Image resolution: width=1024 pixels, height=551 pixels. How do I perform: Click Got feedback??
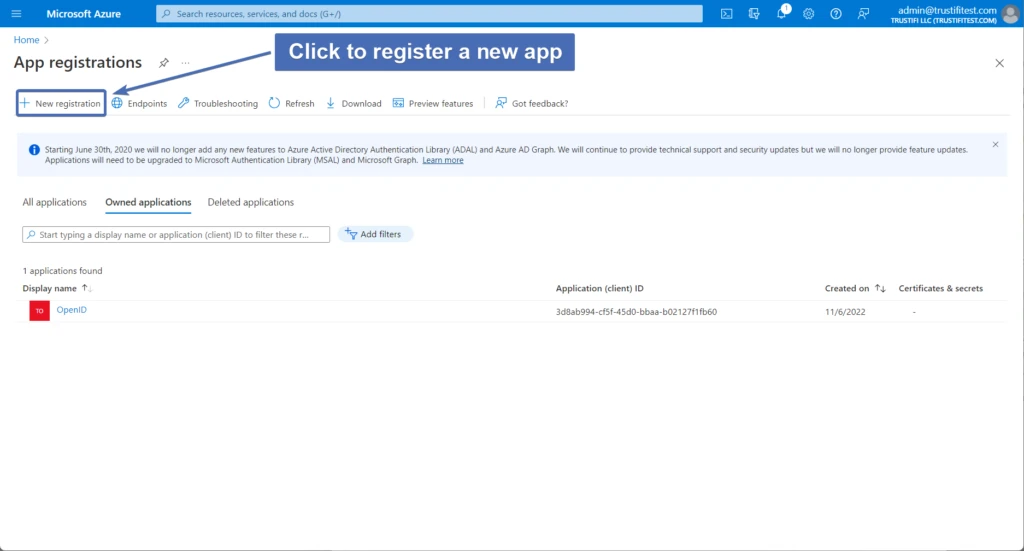point(532,103)
